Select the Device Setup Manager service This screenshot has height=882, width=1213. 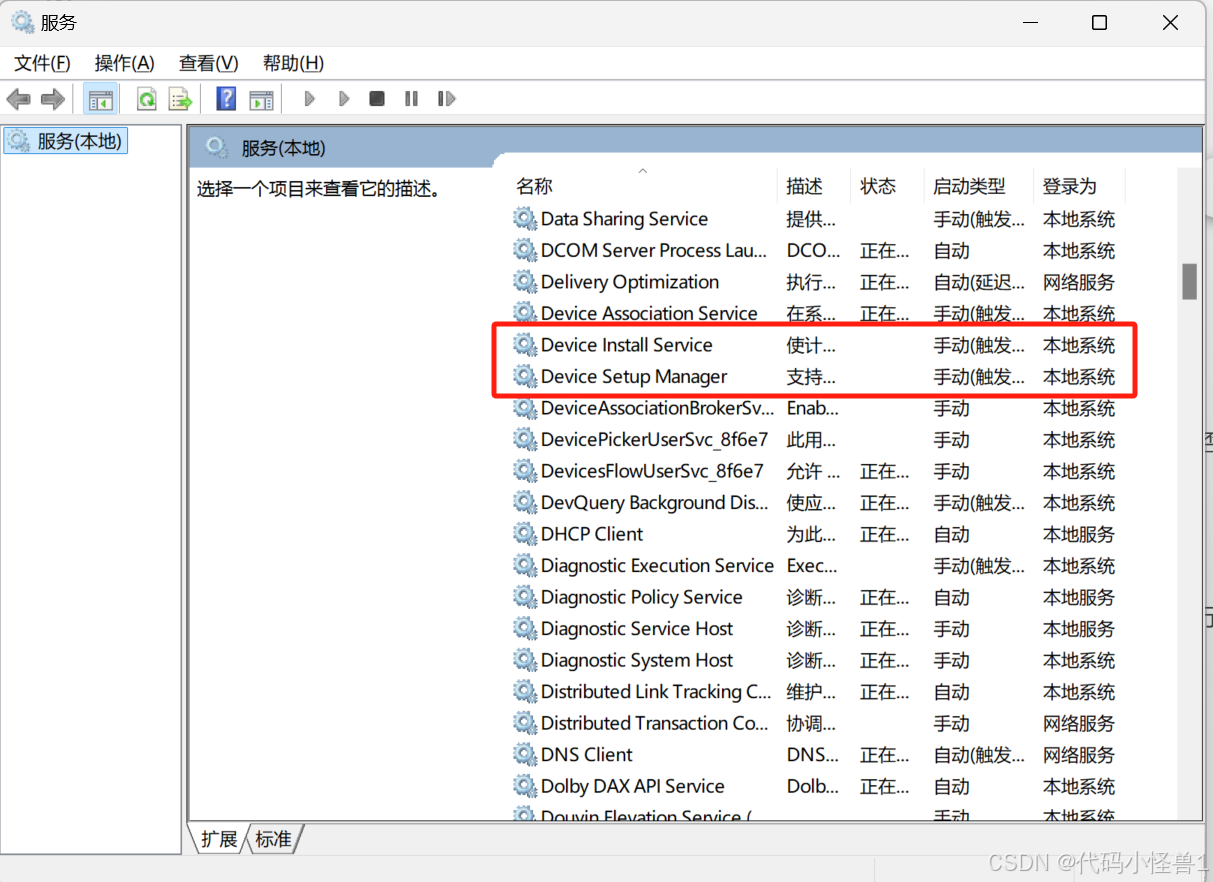634,377
